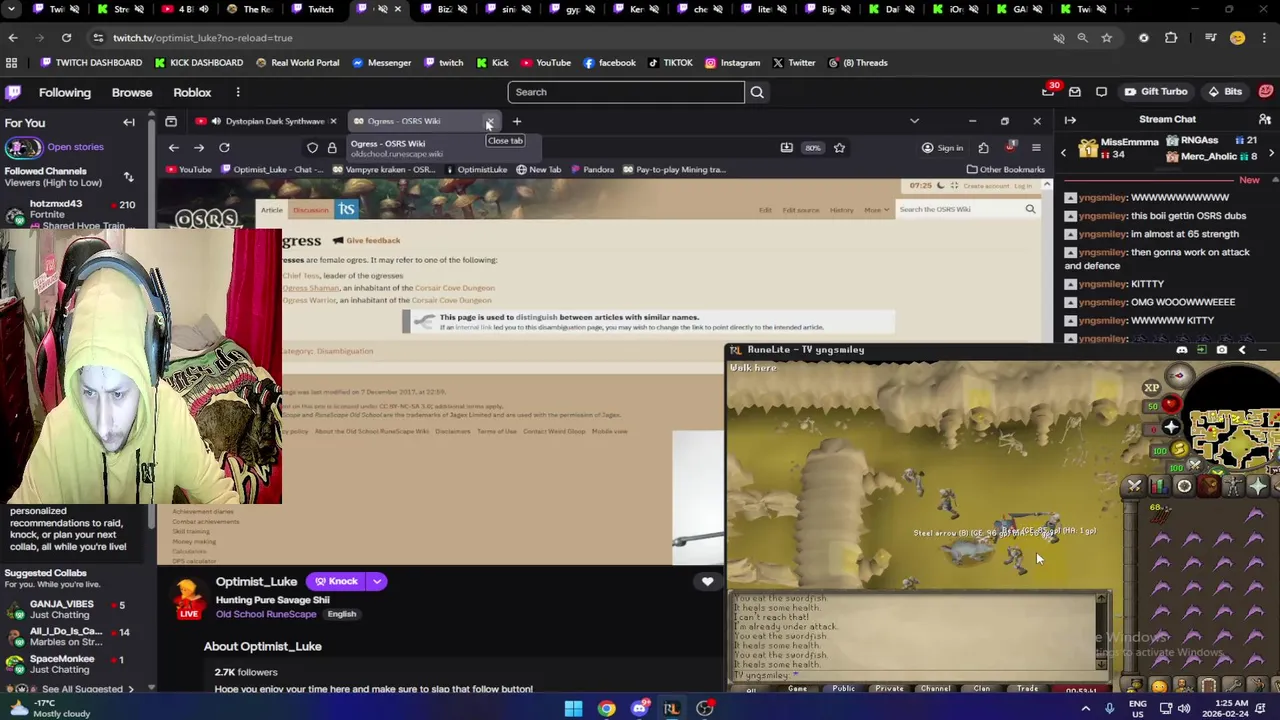Open the TWITCH DASHBOARD bookmark
Viewport: 1280px width, 720px height.
(x=91, y=63)
